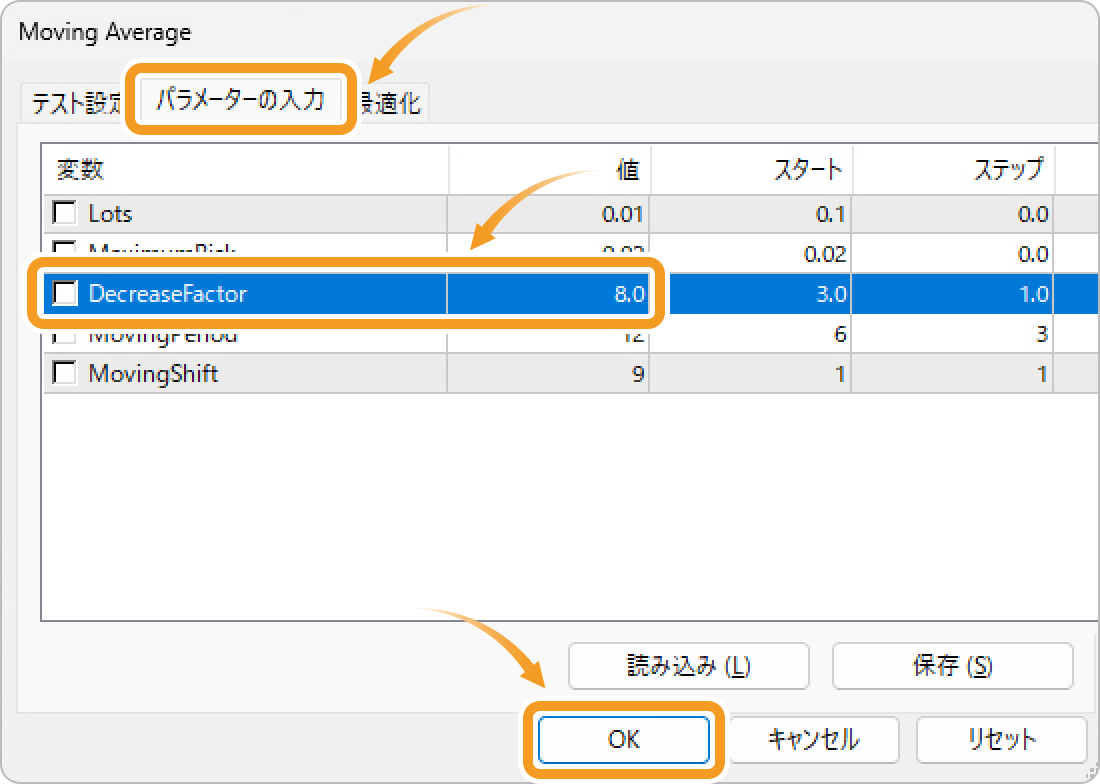Click the 保存 (S) button
Viewport: 1100px width, 784px height.
pos(953,665)
